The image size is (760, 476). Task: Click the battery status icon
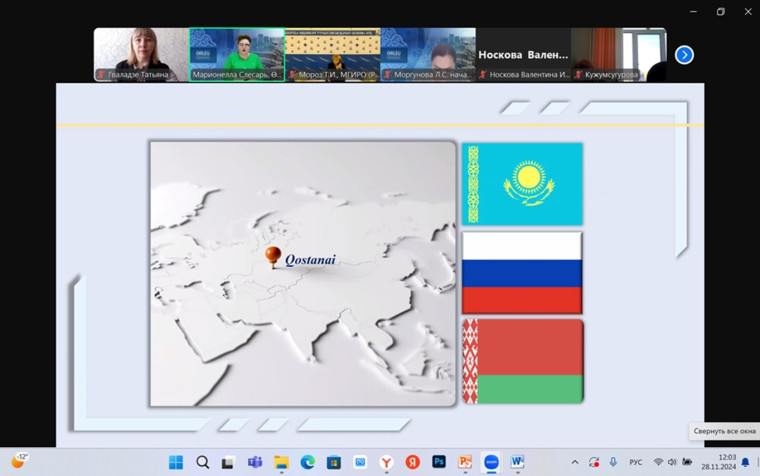pyautogui.click(x=687, y=462)
